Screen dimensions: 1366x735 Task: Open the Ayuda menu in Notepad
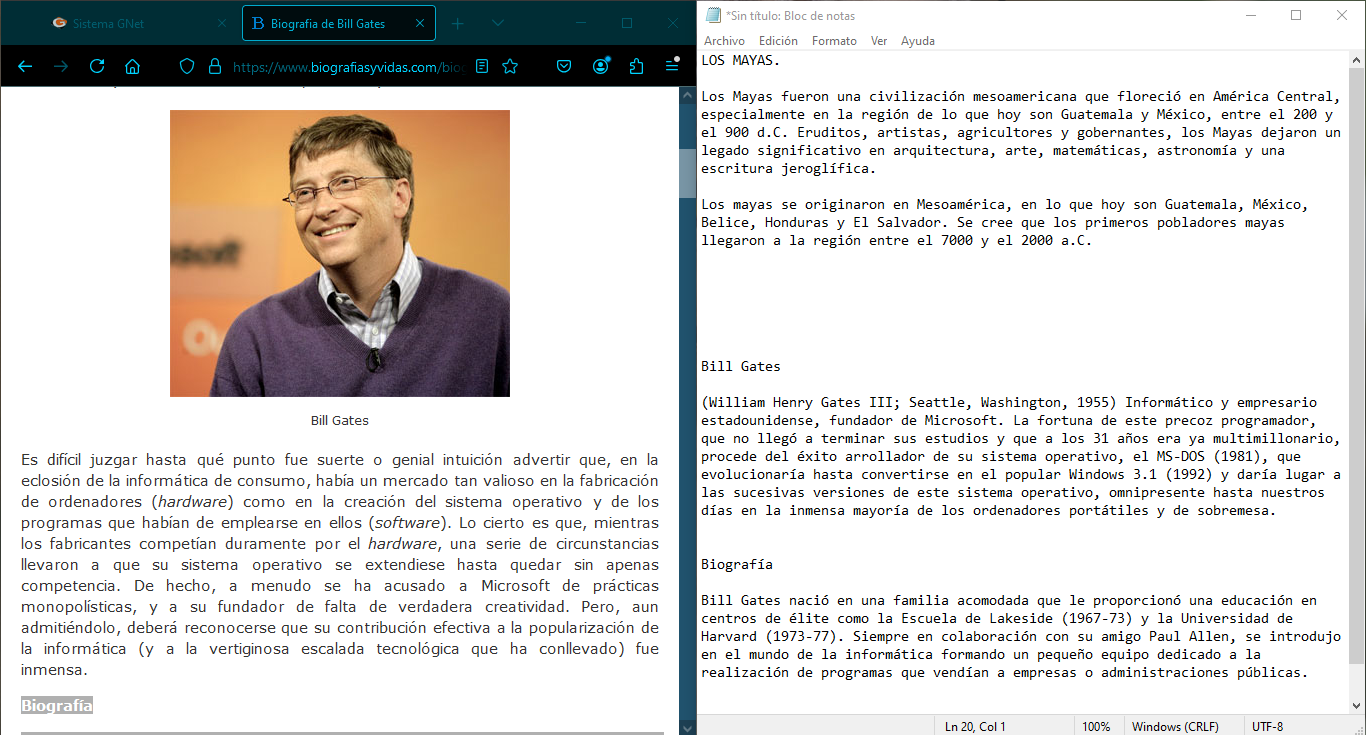coord(918,41)
